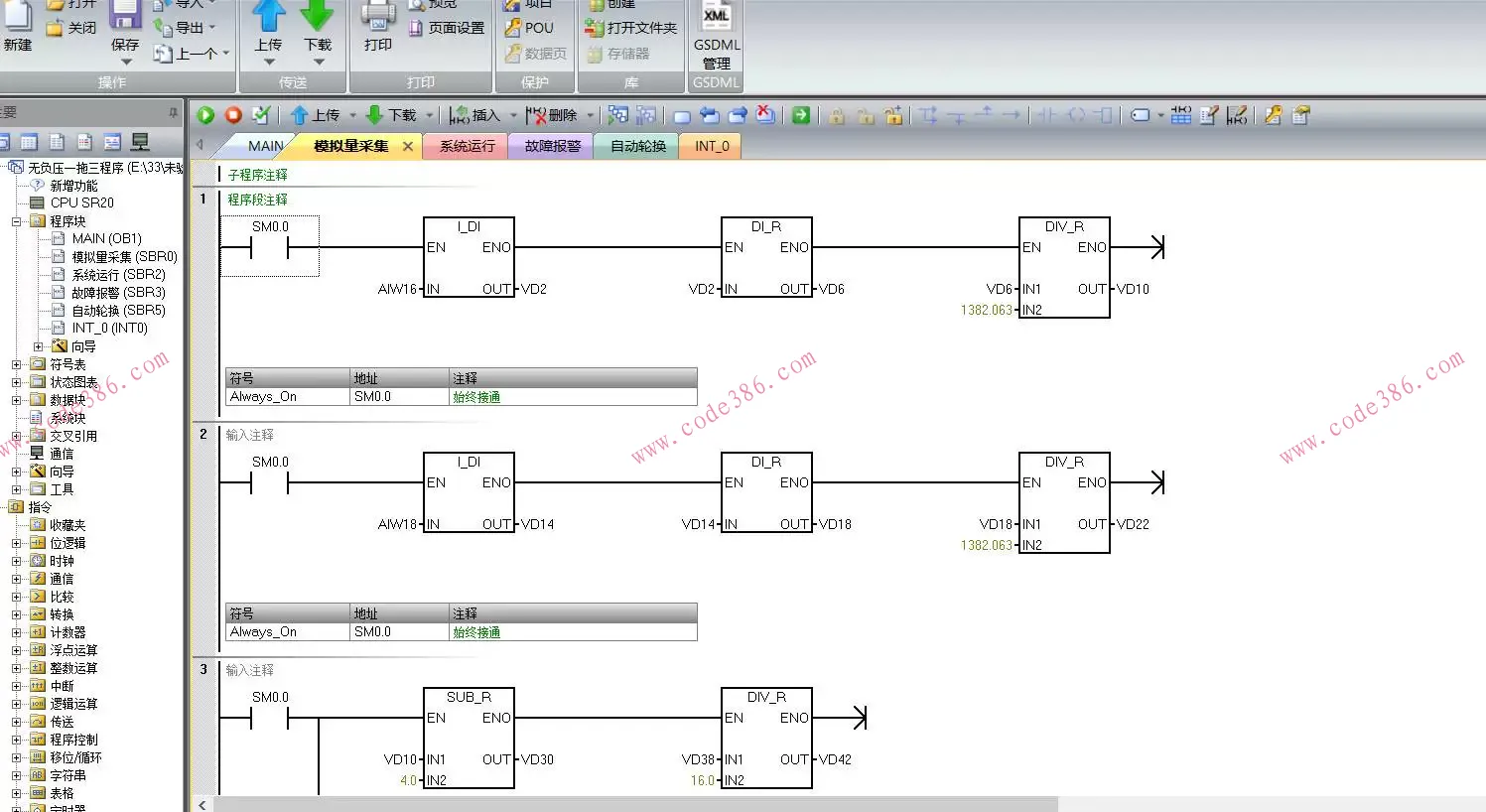The image size is (1486, 812).
Task: Click the large print icon
Action: click(x=377, y=28)
